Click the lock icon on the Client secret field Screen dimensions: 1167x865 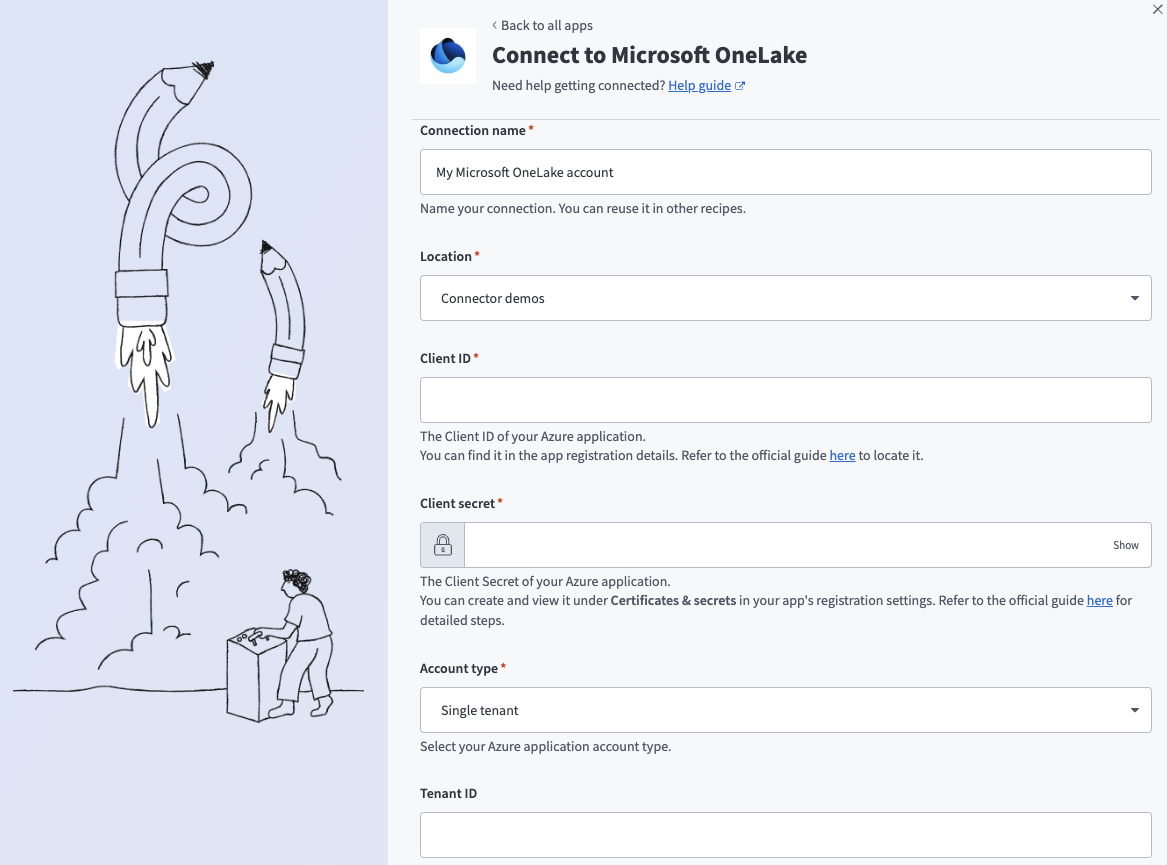pyautogui.click(x=441, y=544)
